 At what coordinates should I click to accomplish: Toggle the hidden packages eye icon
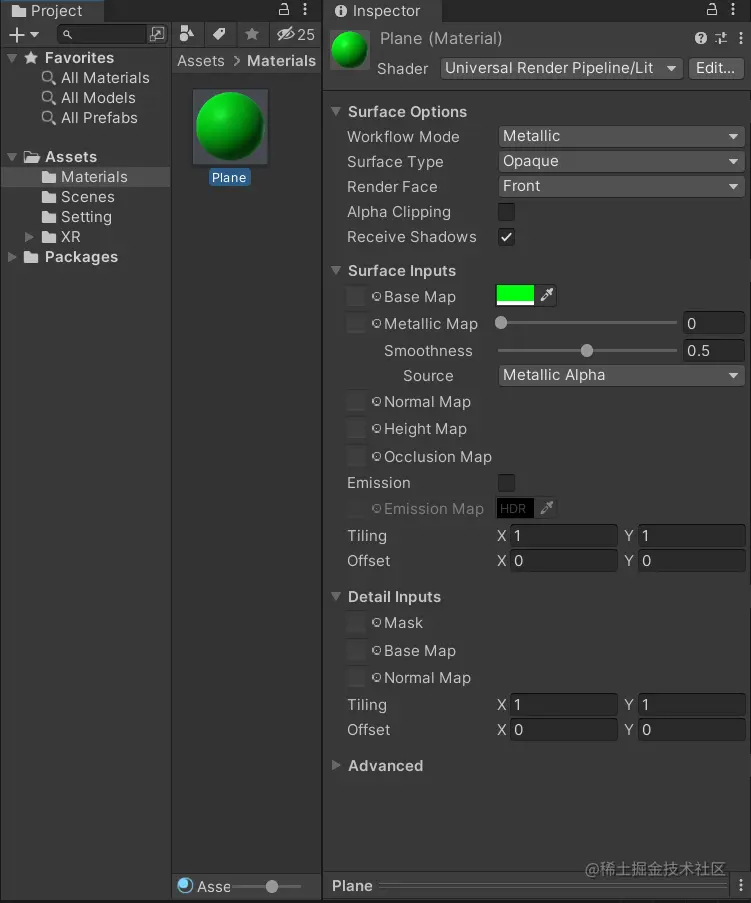pyautogui.click(x=295, y=35)
